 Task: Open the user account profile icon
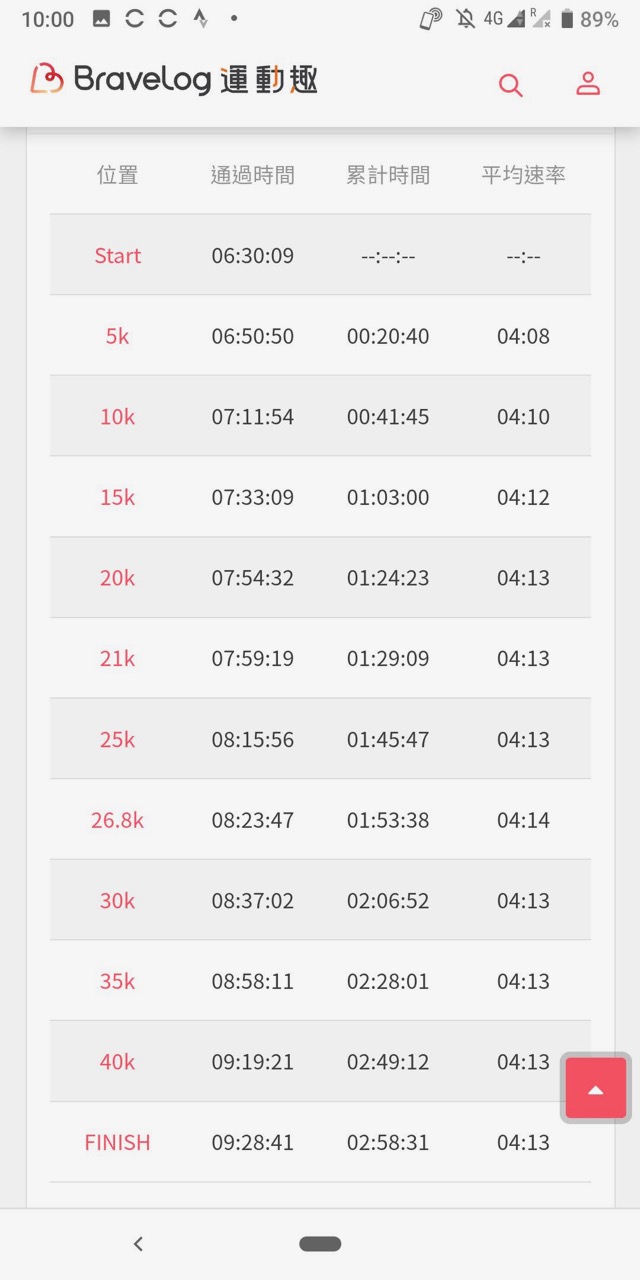click(x=588, y=84)
